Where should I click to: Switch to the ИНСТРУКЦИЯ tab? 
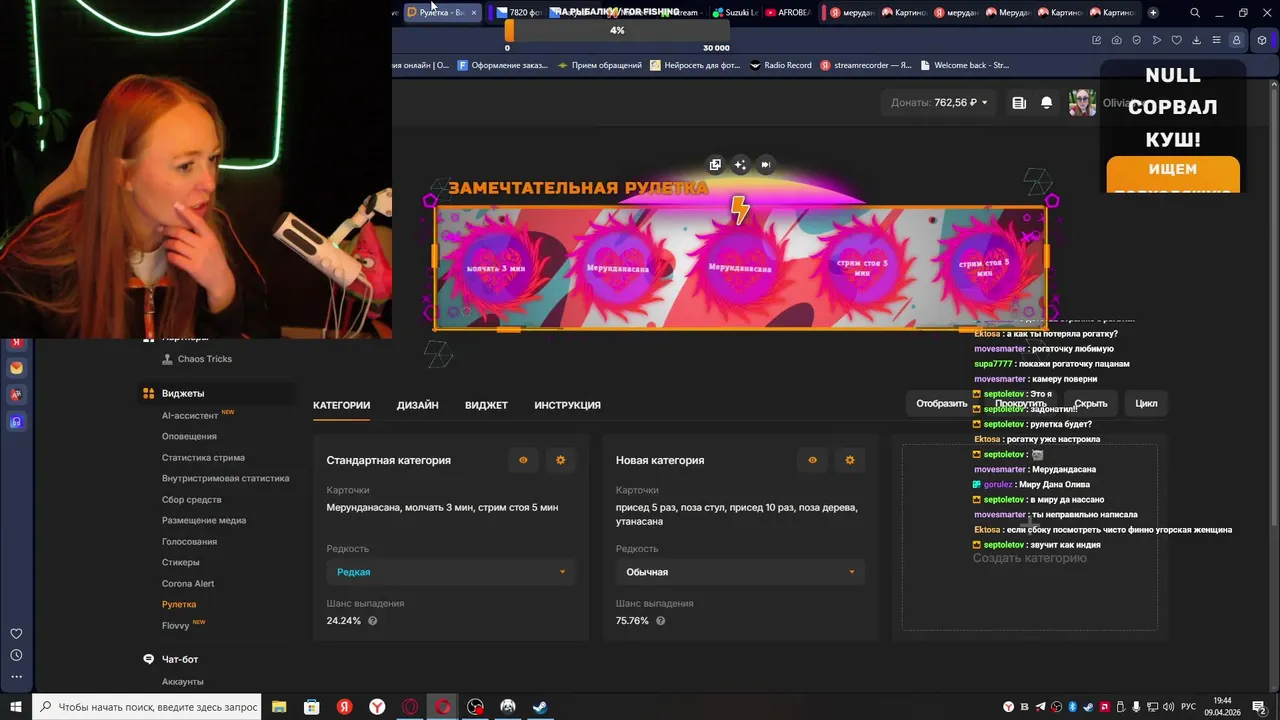567,405
